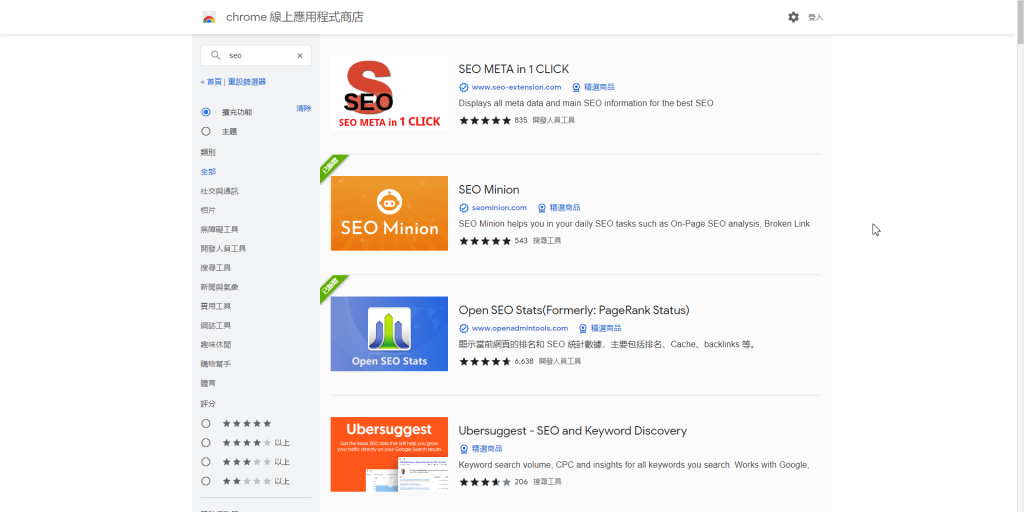Image resolution: width=1024 pixels, height=512 pixels.
Task: Open the Ubersuggest orange thumbnail
Action: tap(389, 455)
